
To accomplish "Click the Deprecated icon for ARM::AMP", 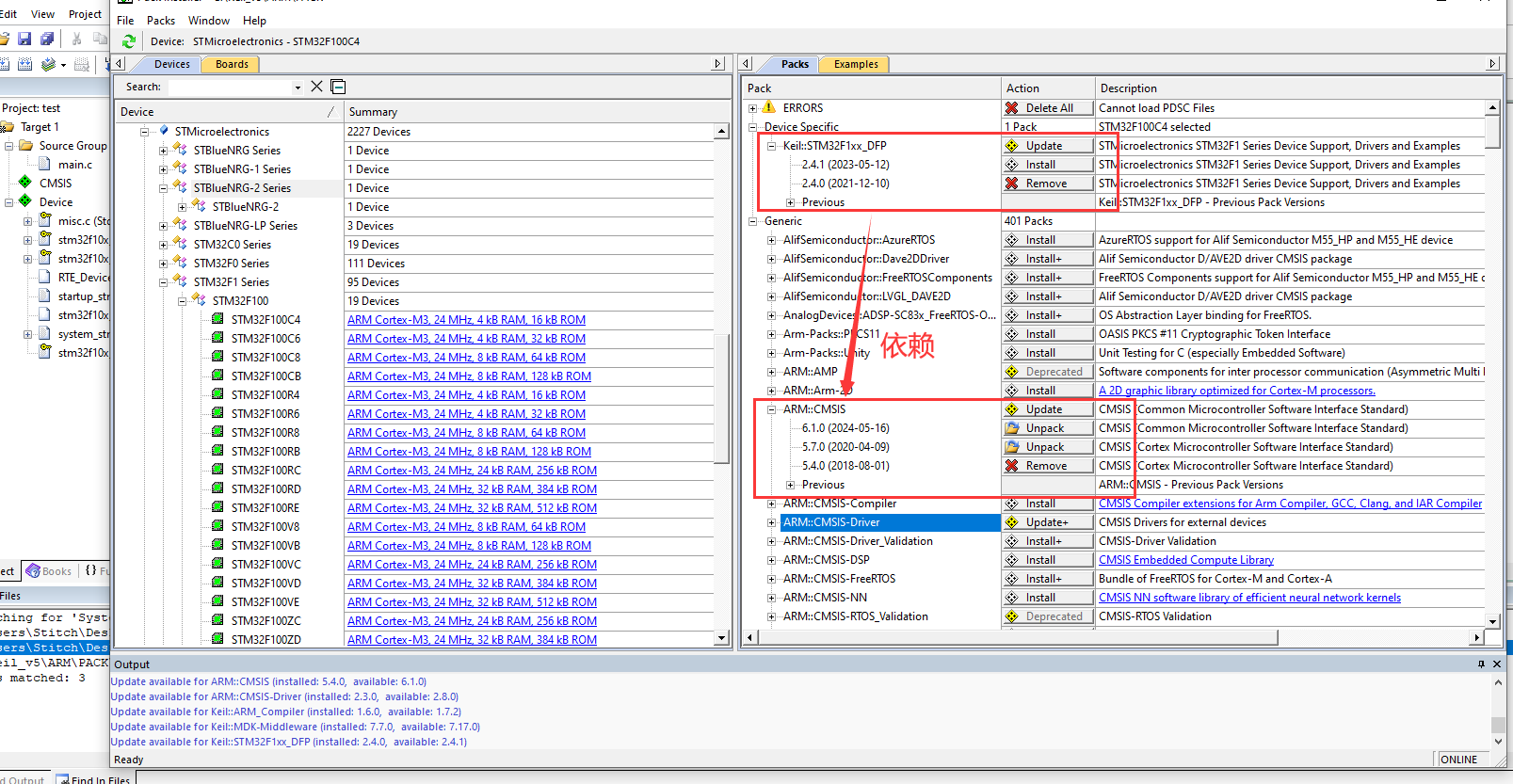I will 1012,372.
